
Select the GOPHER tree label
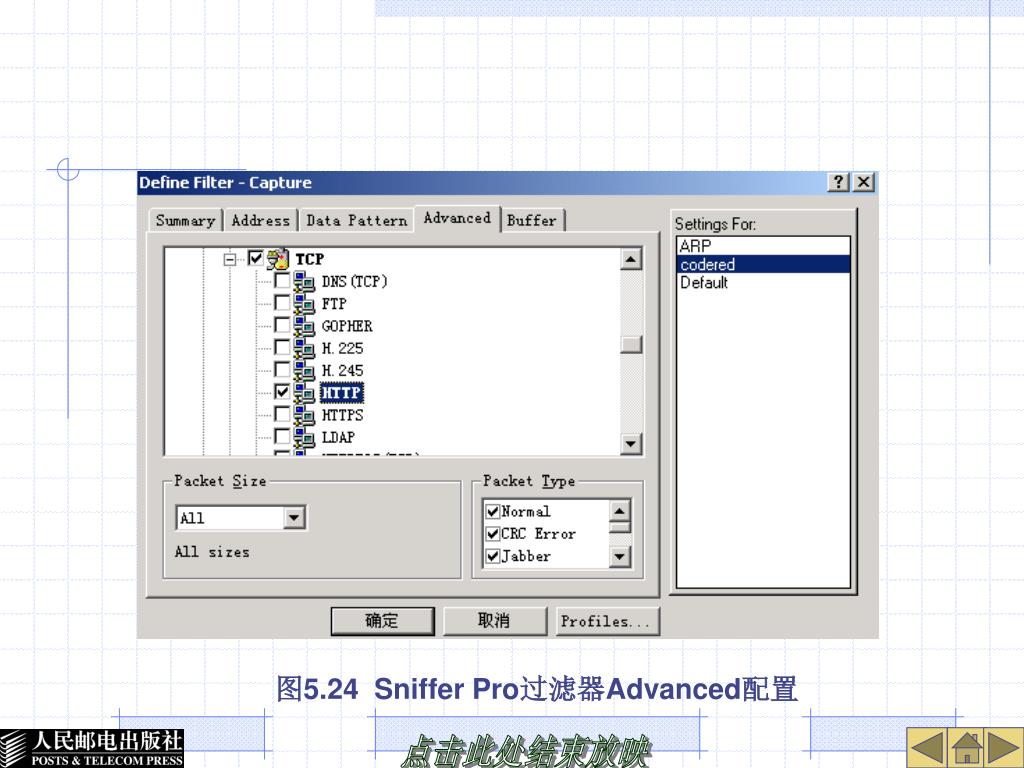pyautogui.click(x=347, y=326)
